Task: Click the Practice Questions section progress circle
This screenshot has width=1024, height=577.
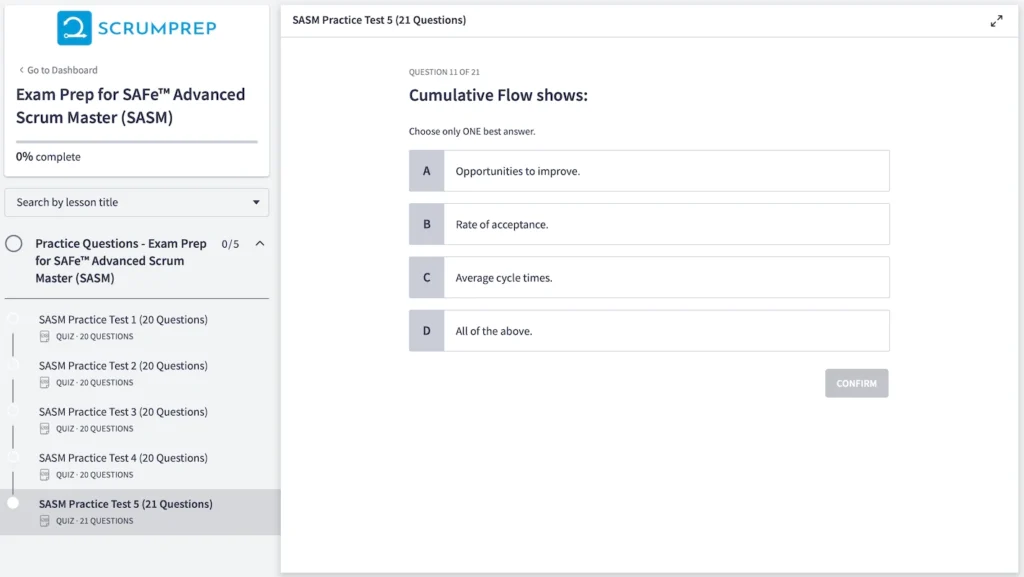Action: coord(14,244)
